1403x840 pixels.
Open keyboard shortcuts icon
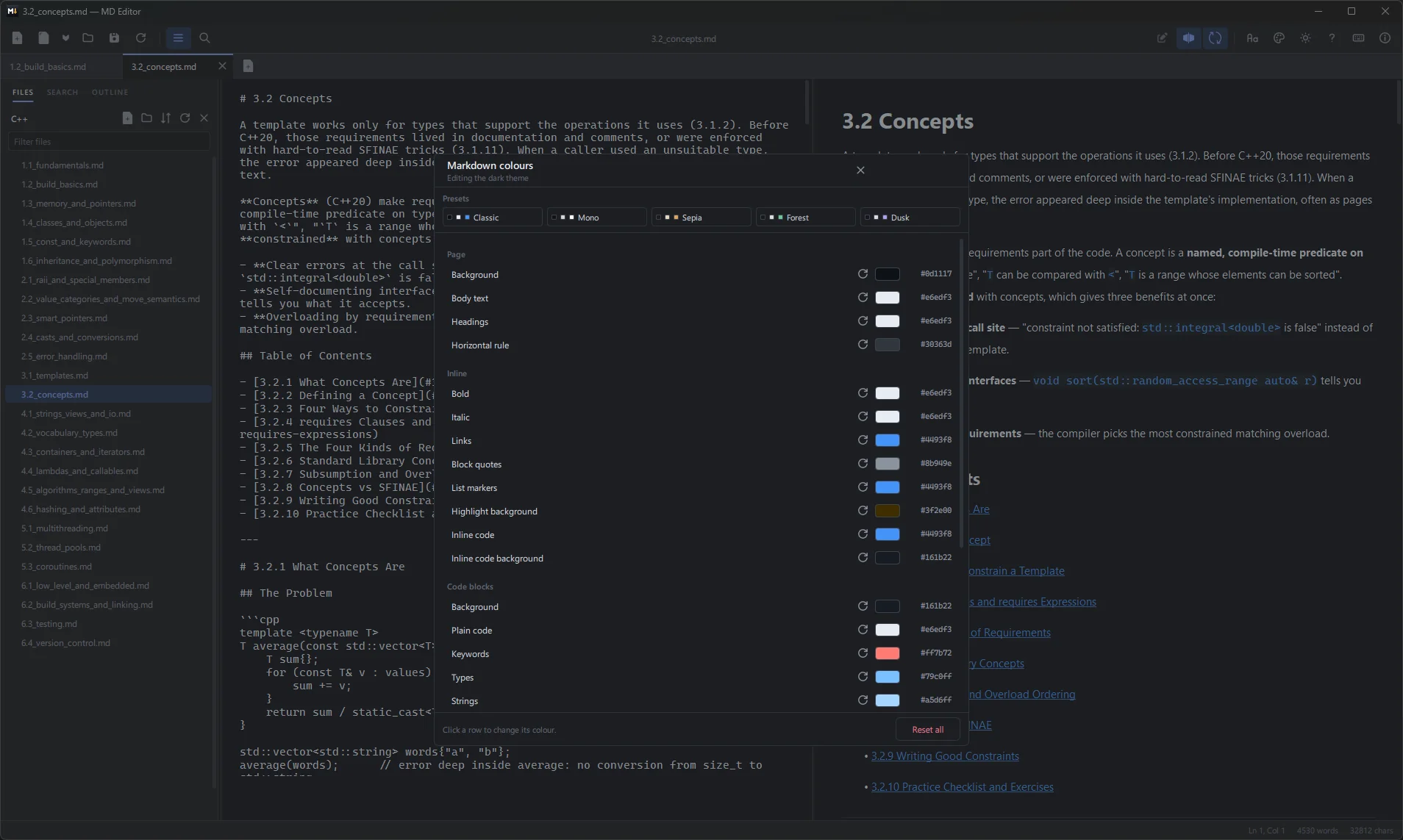(1358, 38)
